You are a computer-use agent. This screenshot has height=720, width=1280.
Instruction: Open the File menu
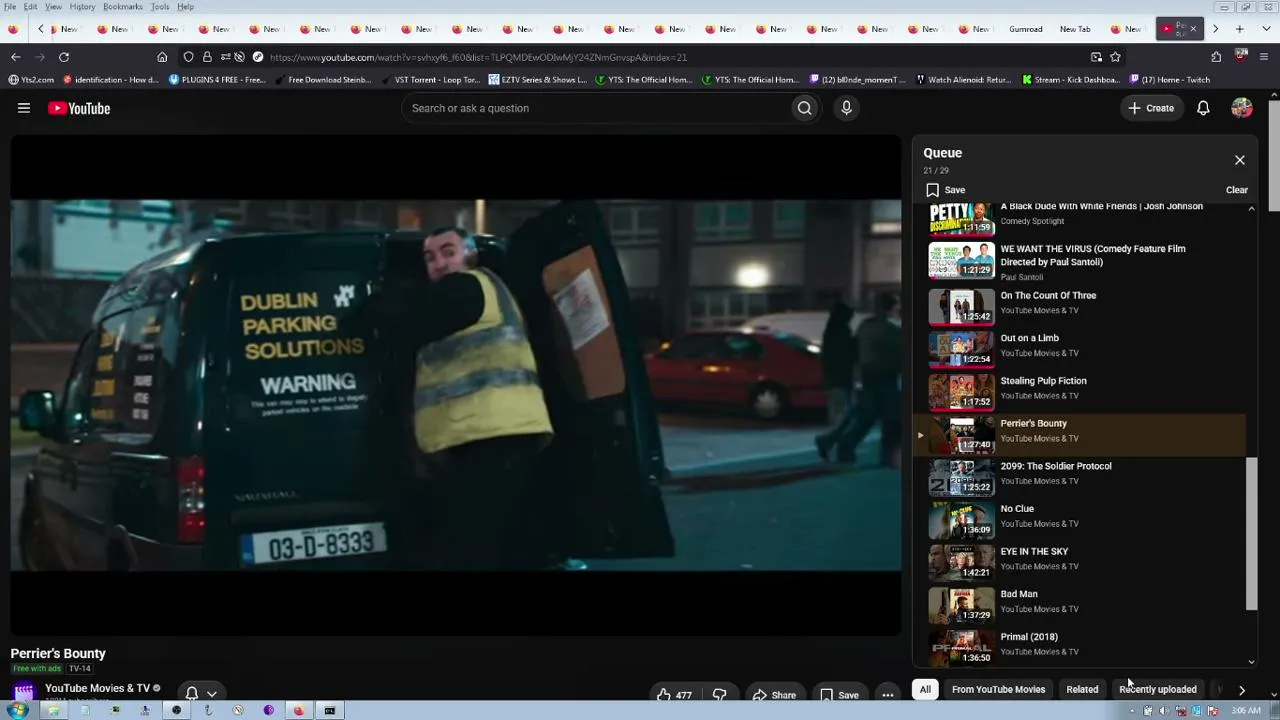(9, 7)
